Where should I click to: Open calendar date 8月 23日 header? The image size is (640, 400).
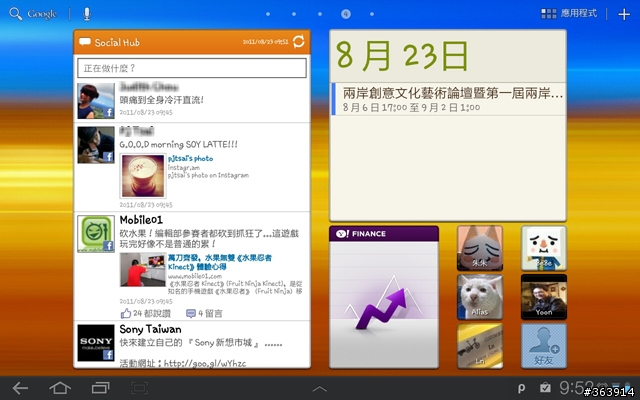click(402, 56)
